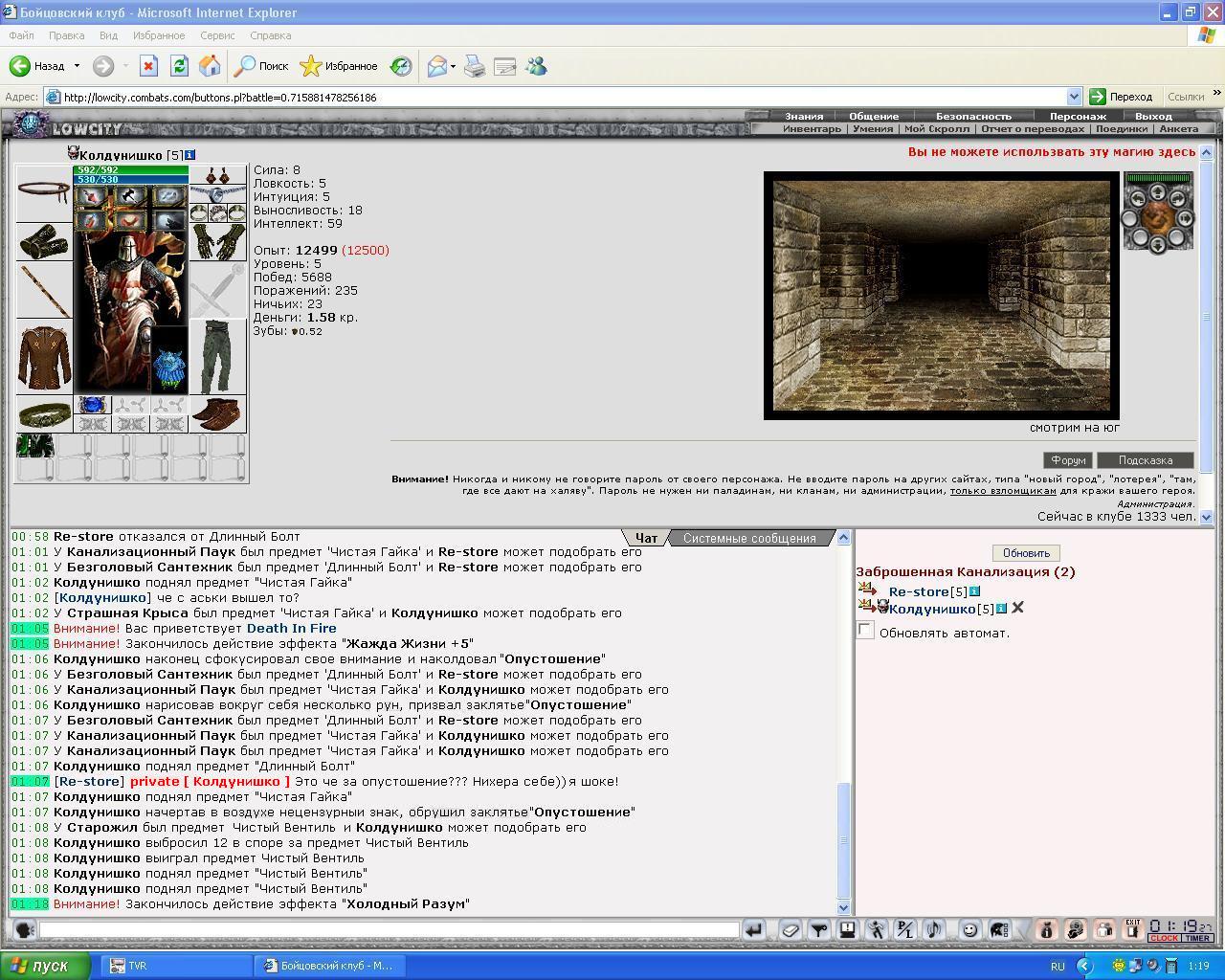The height and width of the screenshot is (980, 1225).
Task: Click the equipped earrings slot
Action: click(218, 175)
